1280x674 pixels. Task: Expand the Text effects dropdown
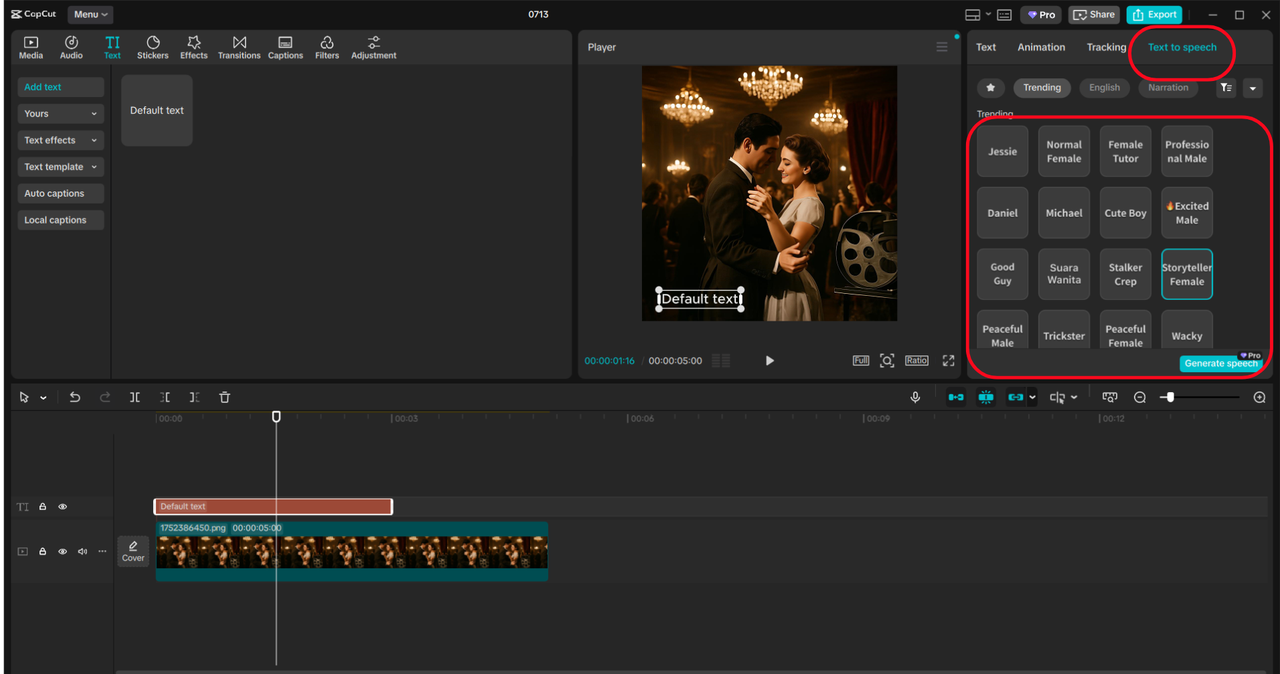click(61, 140)
